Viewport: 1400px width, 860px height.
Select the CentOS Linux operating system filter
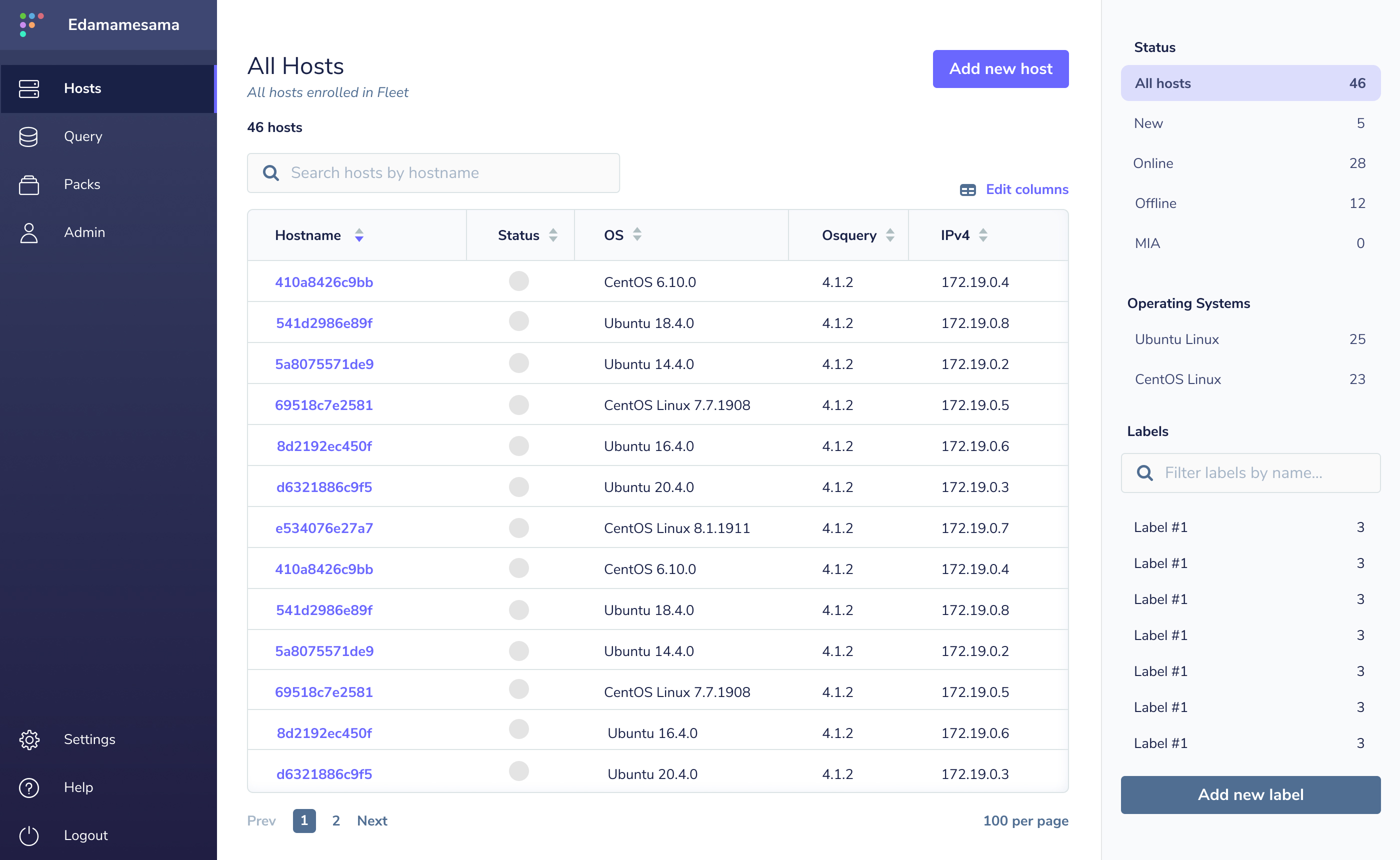(x=1178, y=379)
